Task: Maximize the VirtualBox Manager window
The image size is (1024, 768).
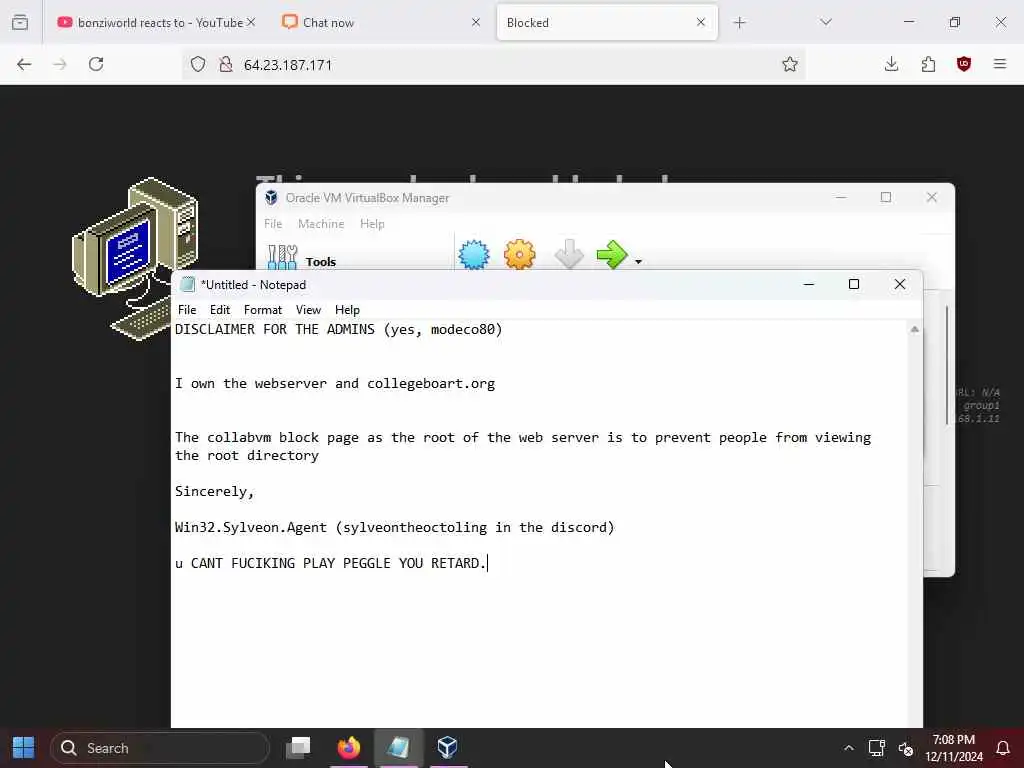Action: click(x=886, y=197)
